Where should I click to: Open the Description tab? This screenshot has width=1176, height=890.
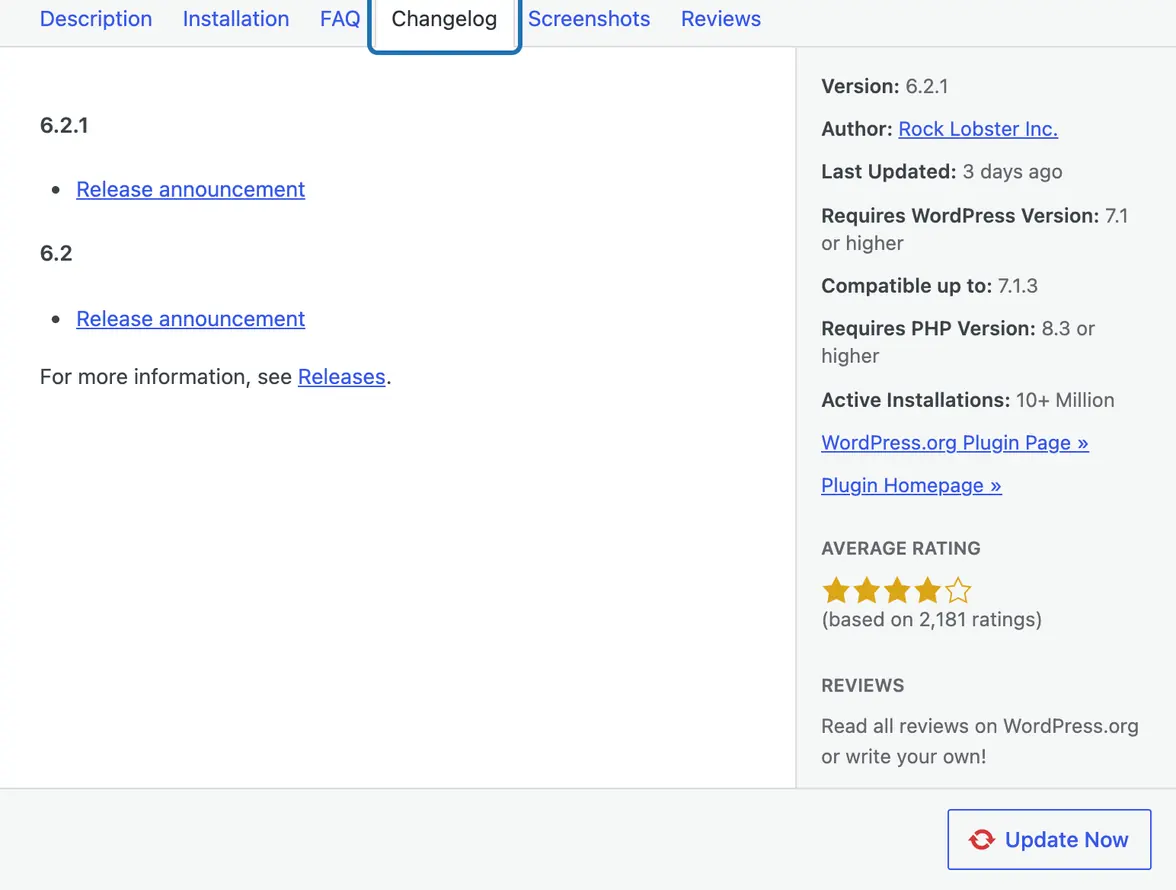pos(96,19)
